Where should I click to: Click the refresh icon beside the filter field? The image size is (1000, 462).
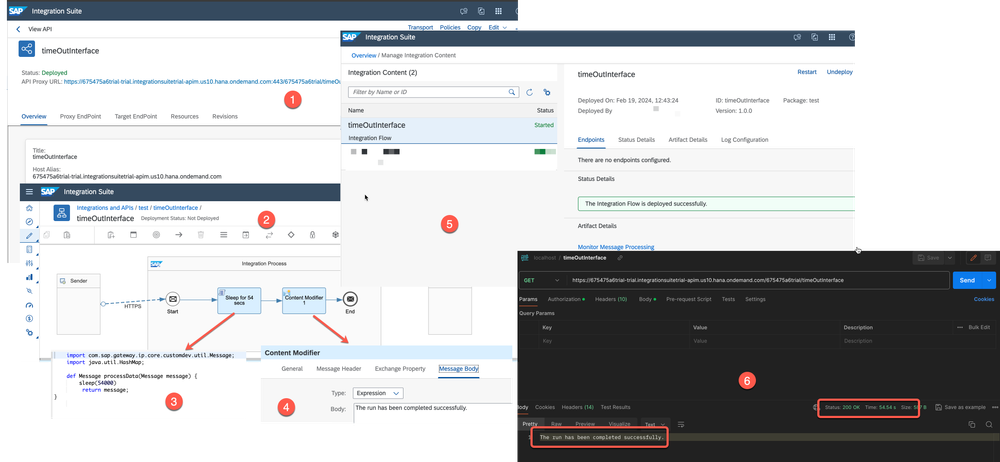(x=529, y=92)
